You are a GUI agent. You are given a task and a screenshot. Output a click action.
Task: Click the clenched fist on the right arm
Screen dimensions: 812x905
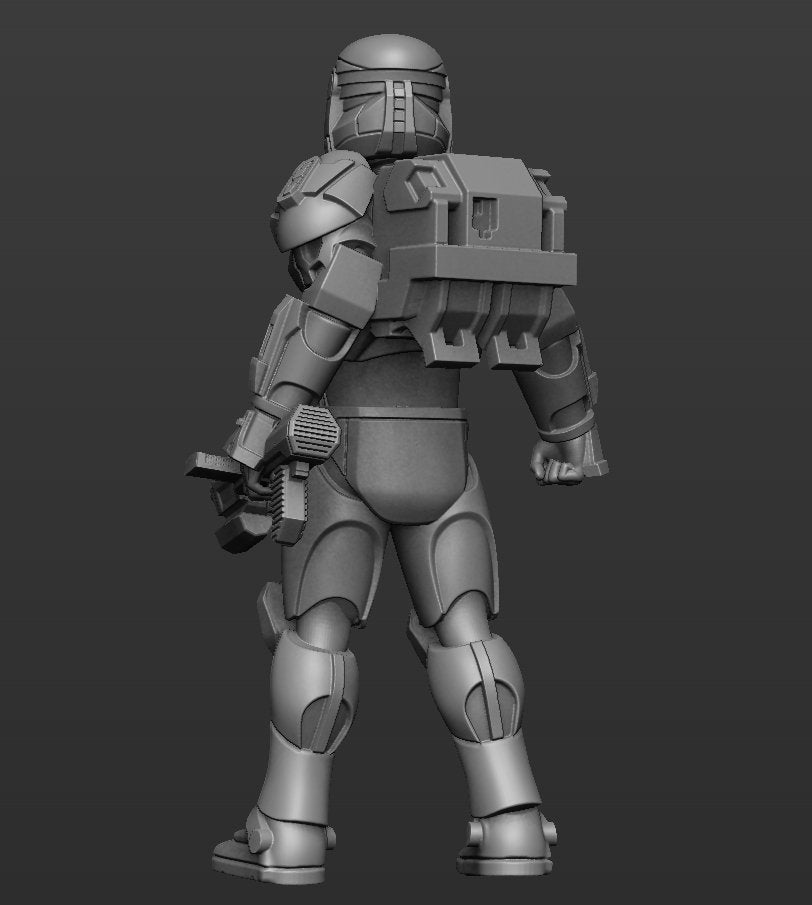[x=557, y=463]
